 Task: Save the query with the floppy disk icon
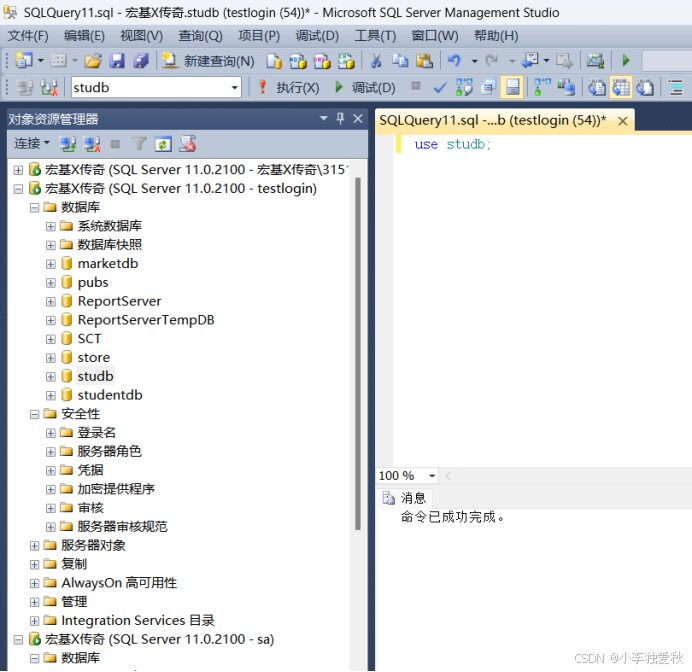click(117, 60)
